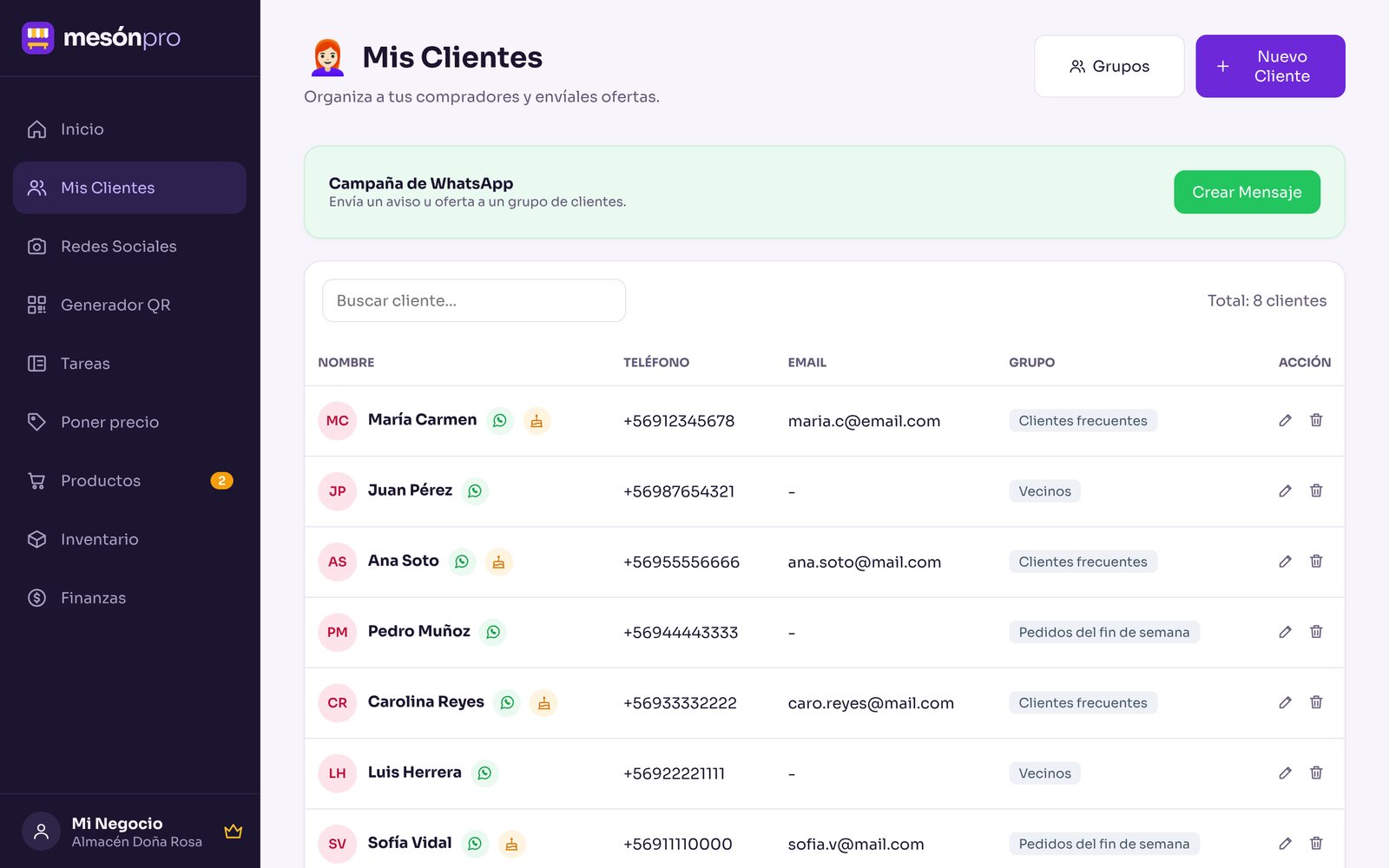Click the birthday cake icon for Sofía Vidal

(x=511, y=844)
